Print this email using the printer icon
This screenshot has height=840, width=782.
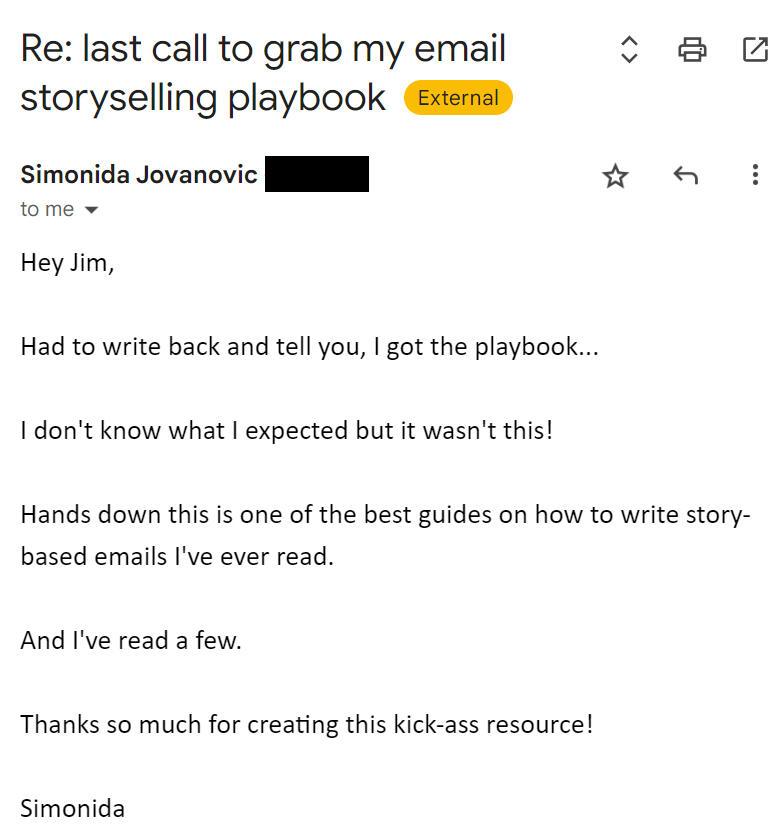(692, 49)
